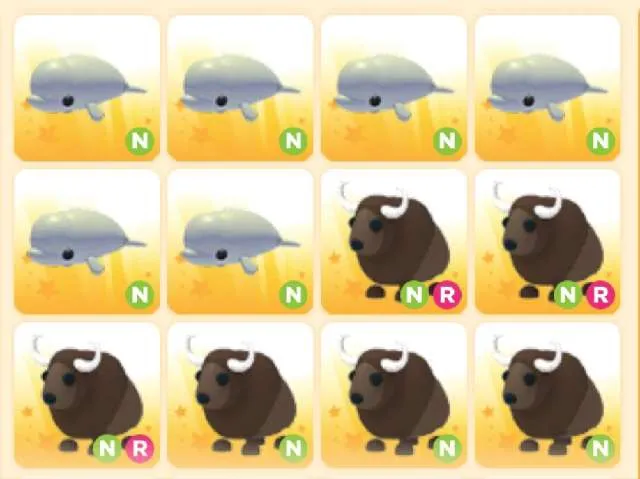Select the bottom-left neon ride bison
The image size is (640, 479).
(87, 395)
